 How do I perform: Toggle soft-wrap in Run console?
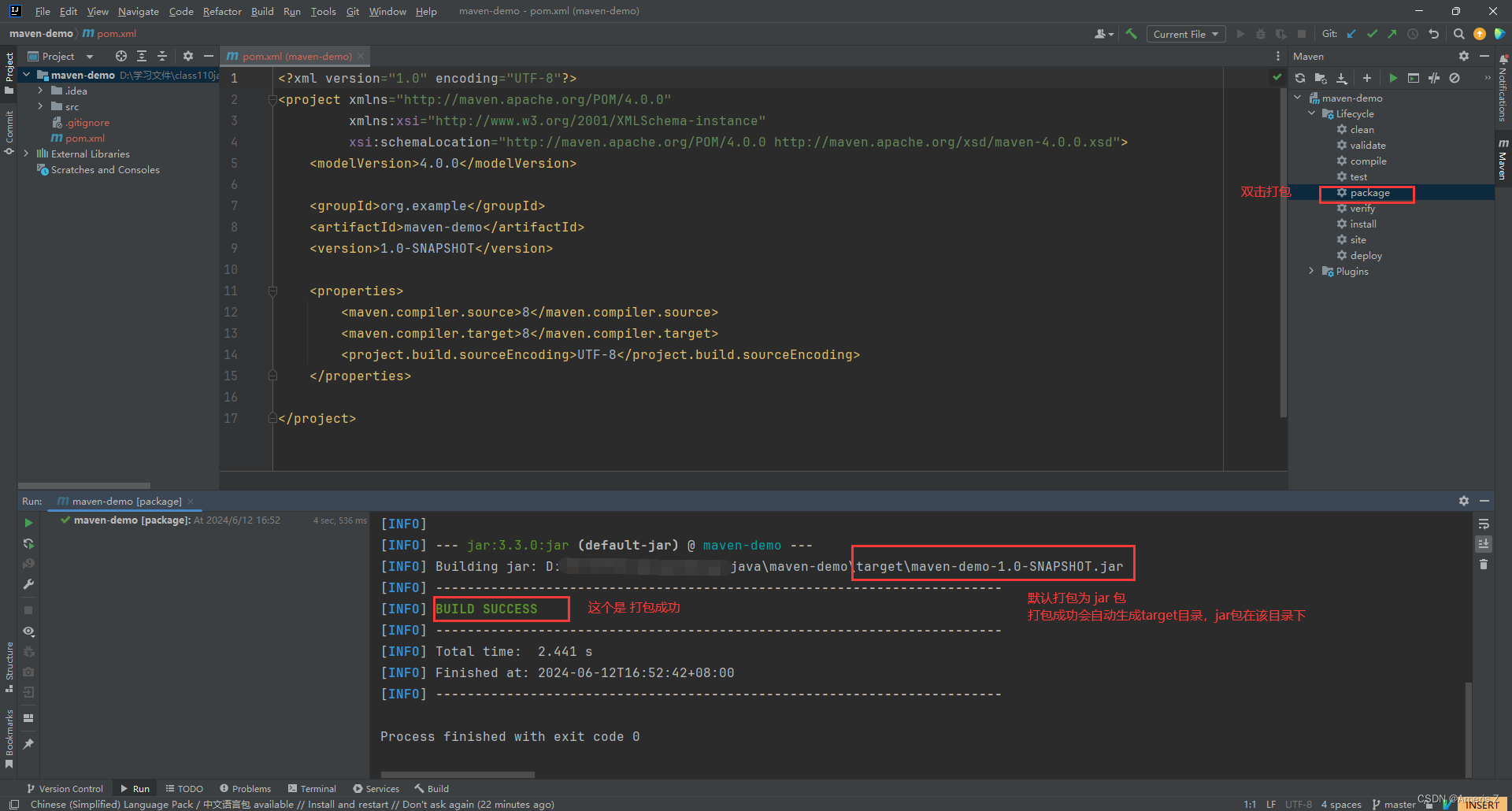click(x=1484, y=524)
